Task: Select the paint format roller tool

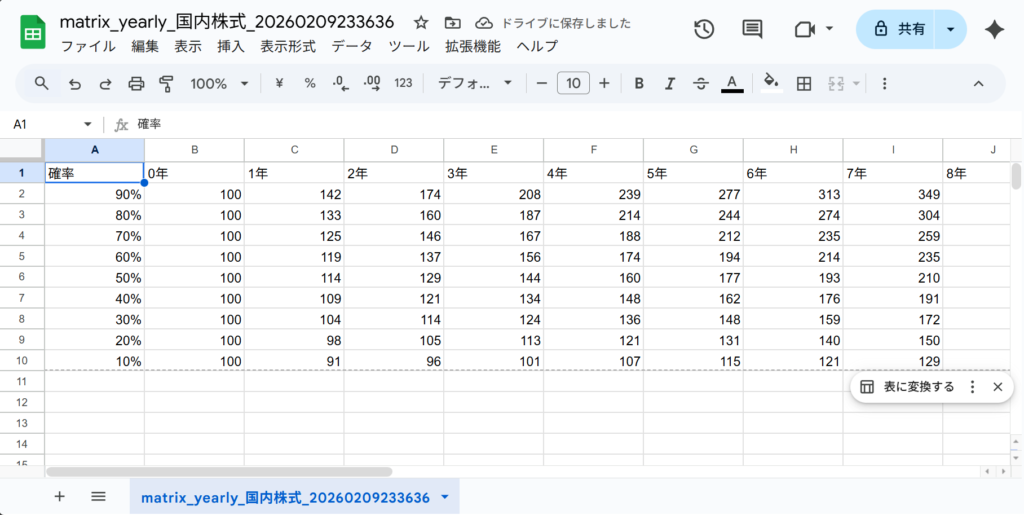Action: click(x=166, y=84)
